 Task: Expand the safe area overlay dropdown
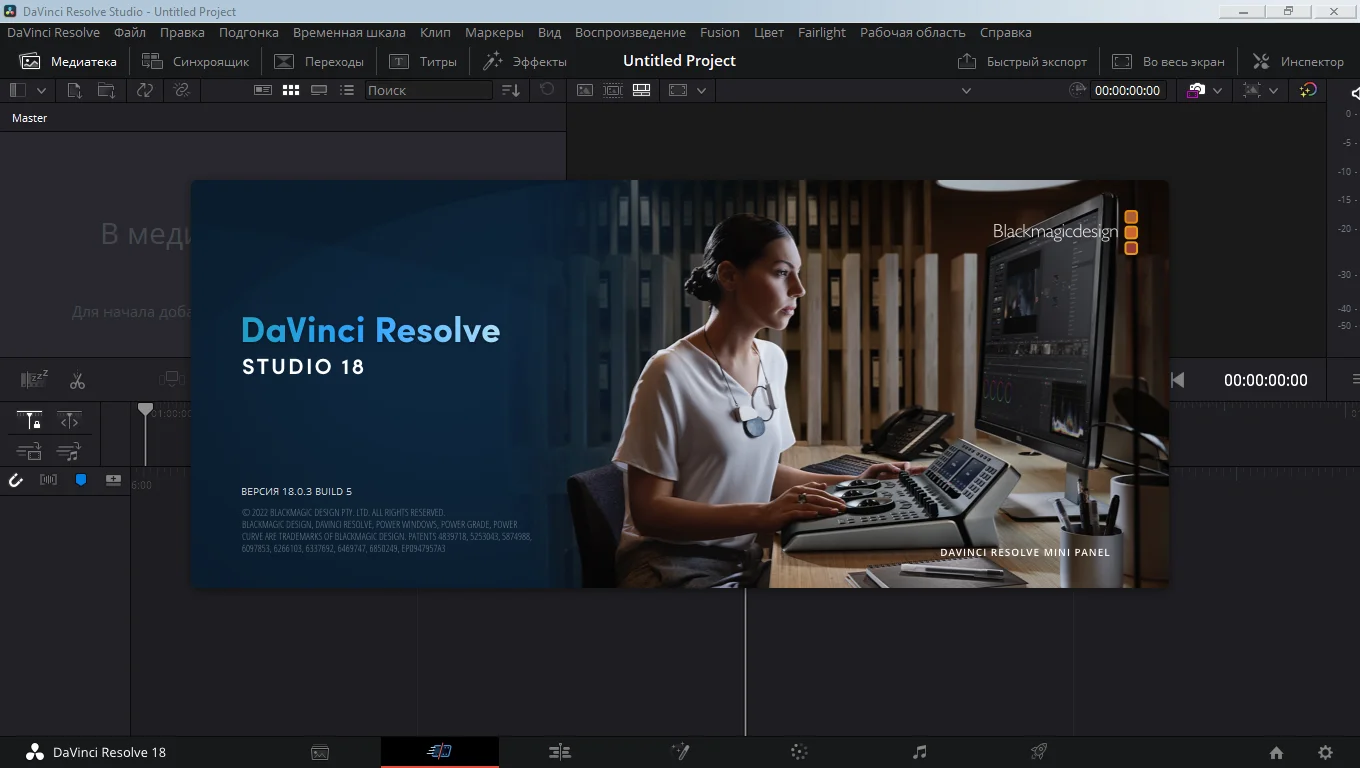tap(701, 90)
